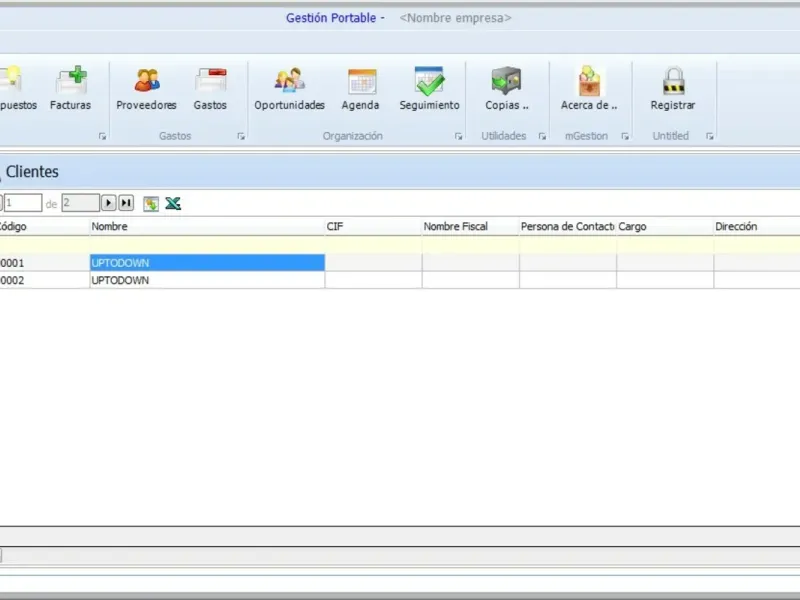
Task: Sort by the Persona de Contacto header
Action: point(568,227)
